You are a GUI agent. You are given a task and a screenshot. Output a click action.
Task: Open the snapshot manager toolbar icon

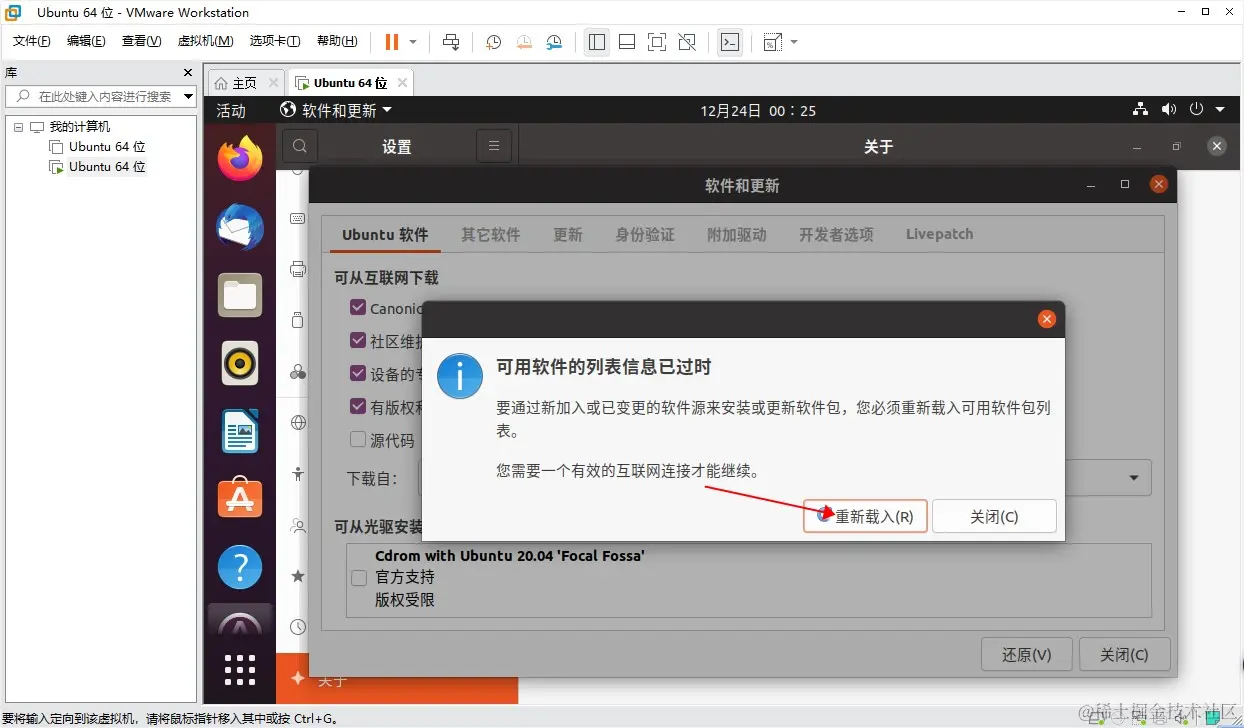pos(555,42)
